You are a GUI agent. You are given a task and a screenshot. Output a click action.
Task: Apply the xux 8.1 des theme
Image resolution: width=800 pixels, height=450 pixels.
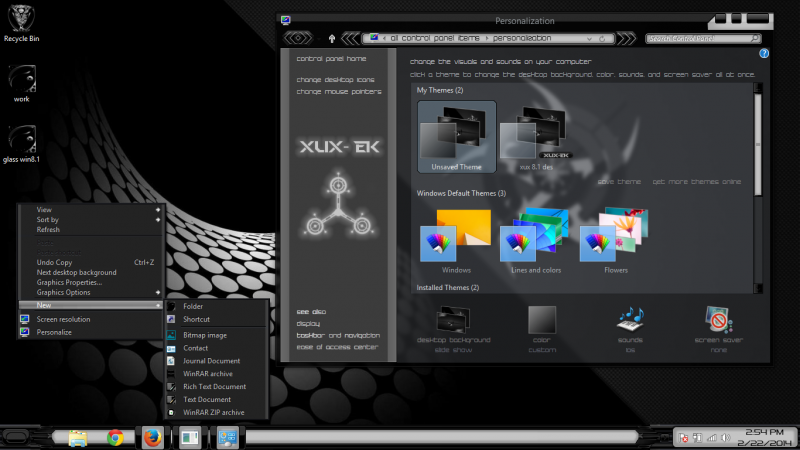point(536,137)
